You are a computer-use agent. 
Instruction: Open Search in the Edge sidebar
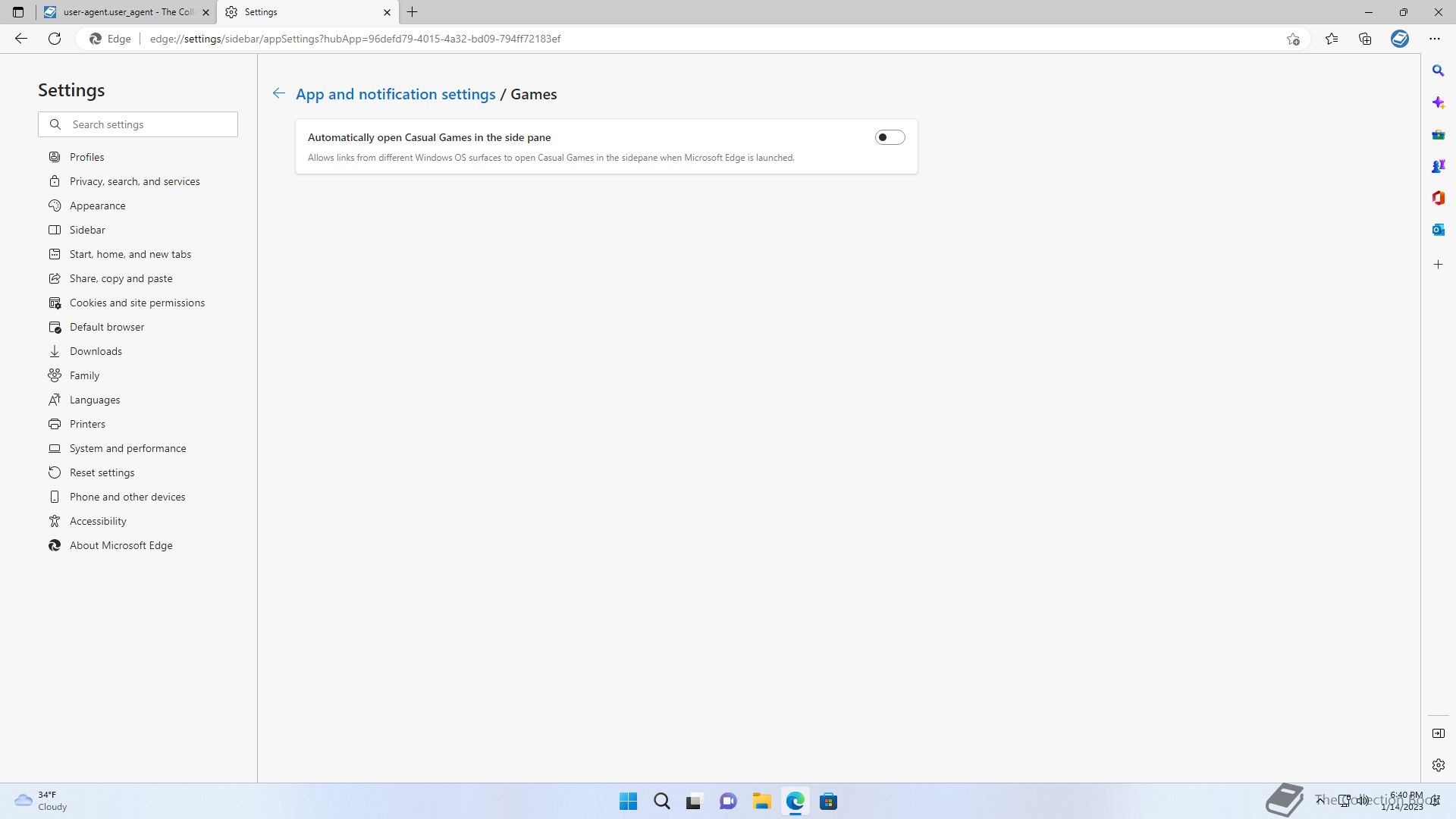pyautogui.click(x=1438, y=71)
